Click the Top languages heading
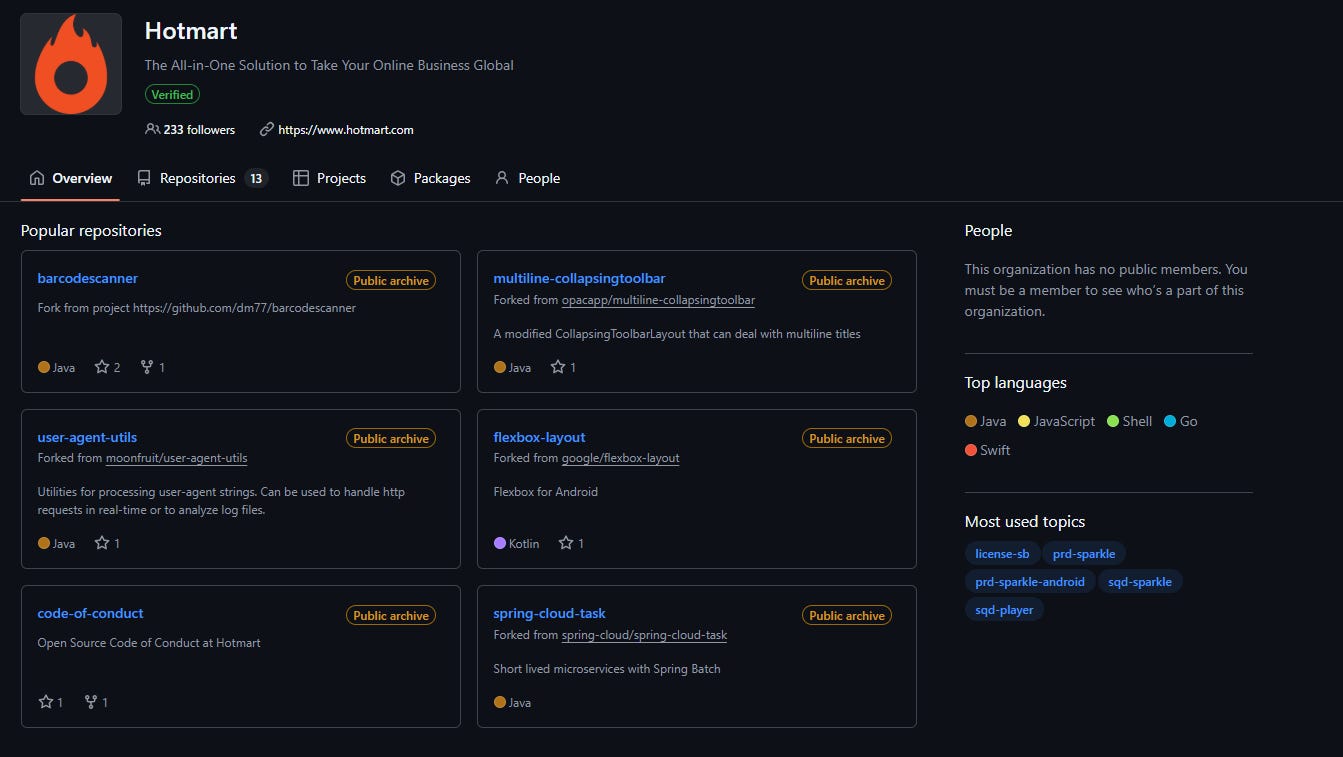1343x757 pixels. (1015, 382)
